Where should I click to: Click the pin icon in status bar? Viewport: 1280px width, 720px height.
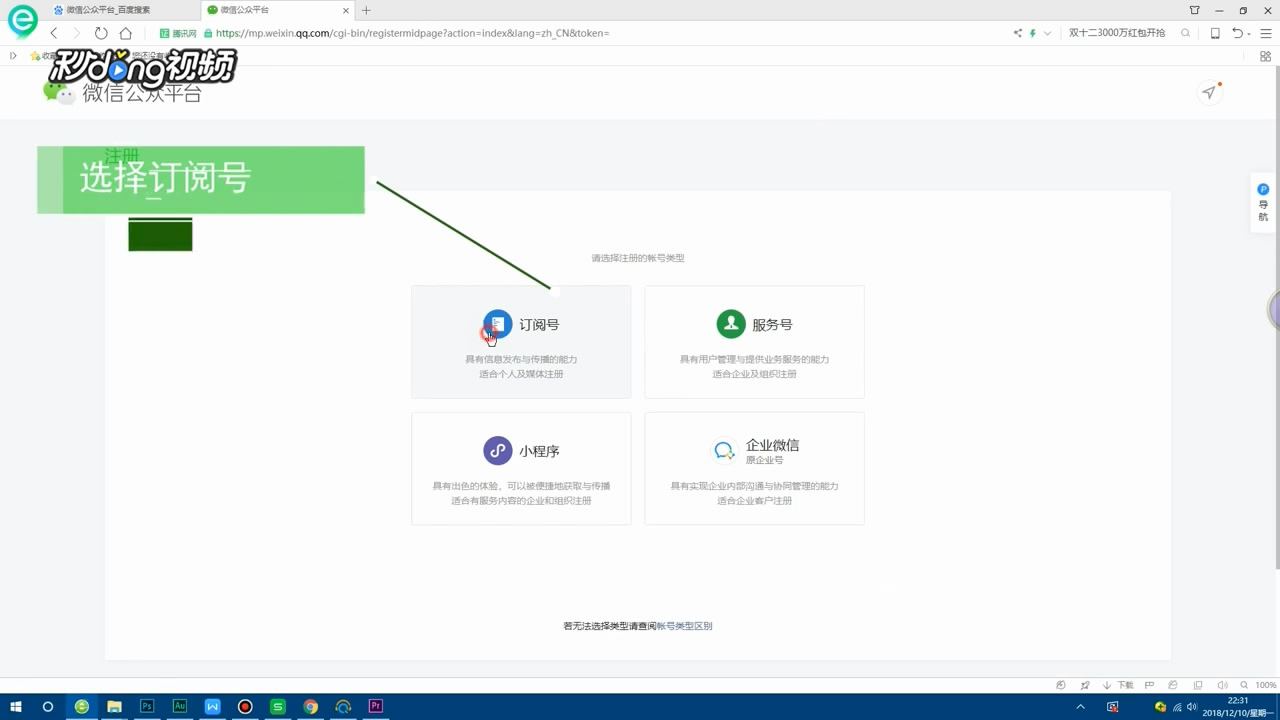click(x=1085, y=685)
